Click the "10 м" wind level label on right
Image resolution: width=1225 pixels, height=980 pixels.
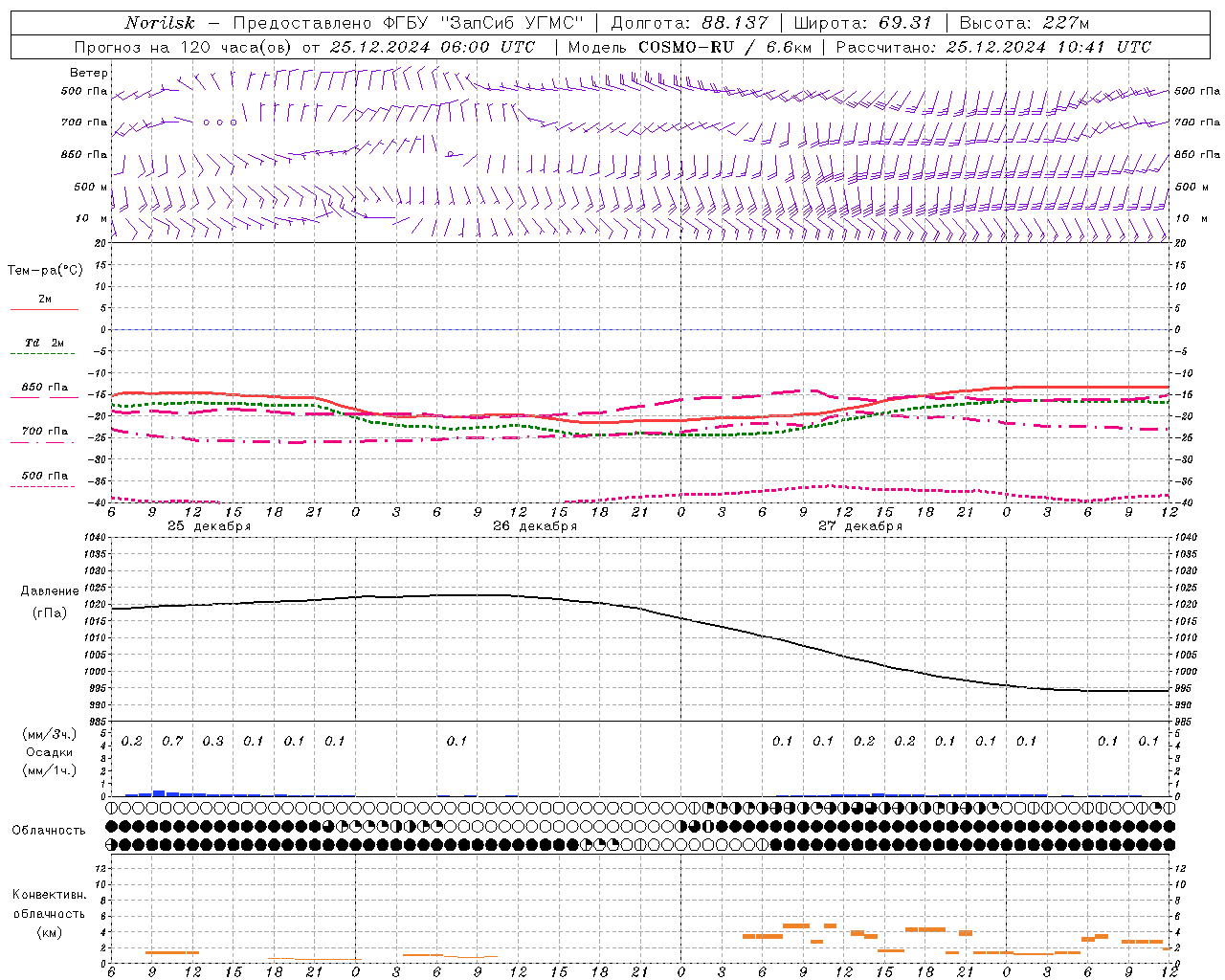pyautogui.click(x=1191, y=218)
